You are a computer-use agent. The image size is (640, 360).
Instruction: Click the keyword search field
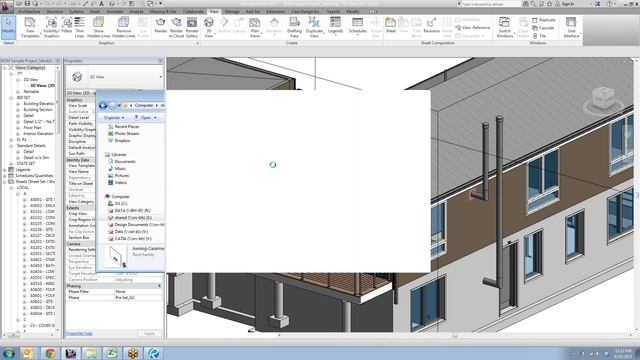point(491,4)
